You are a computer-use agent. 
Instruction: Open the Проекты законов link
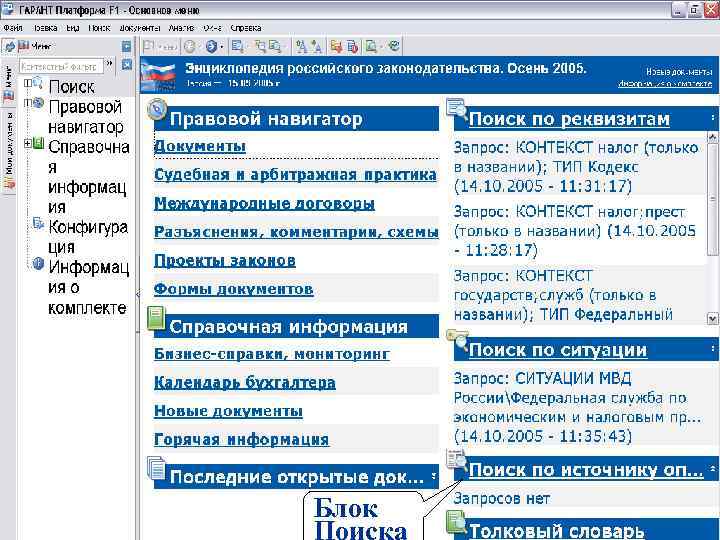225,260
